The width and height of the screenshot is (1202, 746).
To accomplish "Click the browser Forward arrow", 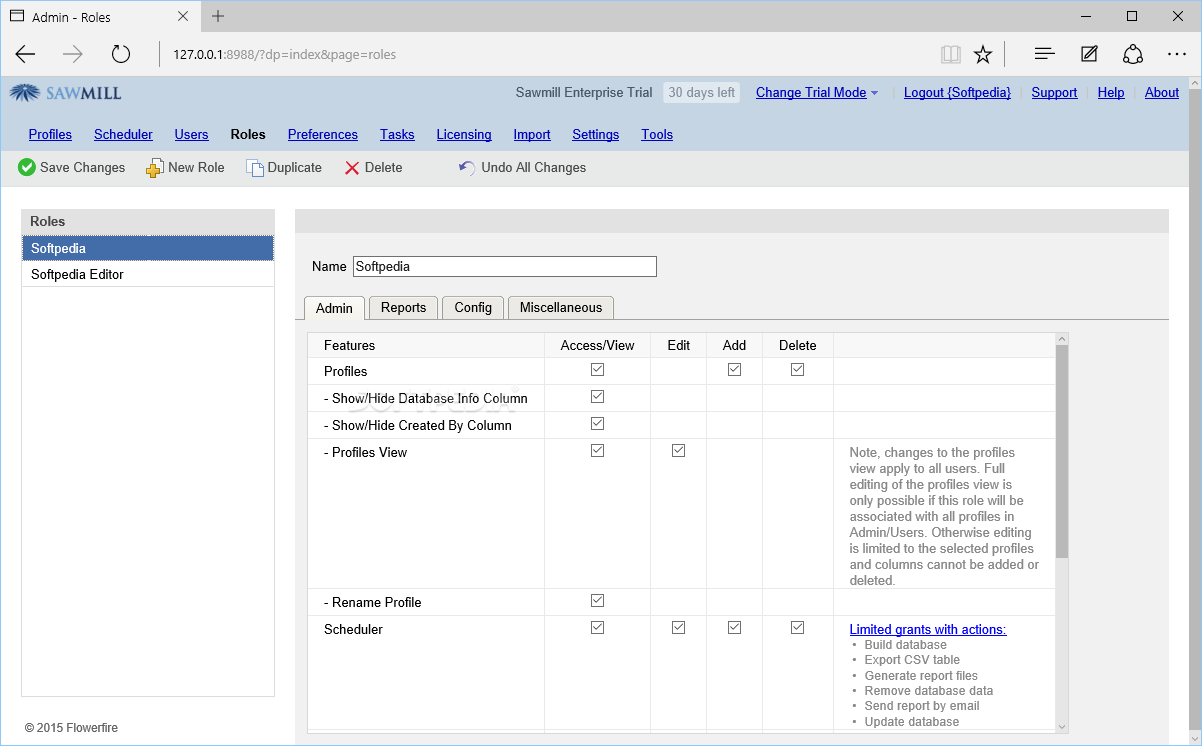I will point(73,54).
